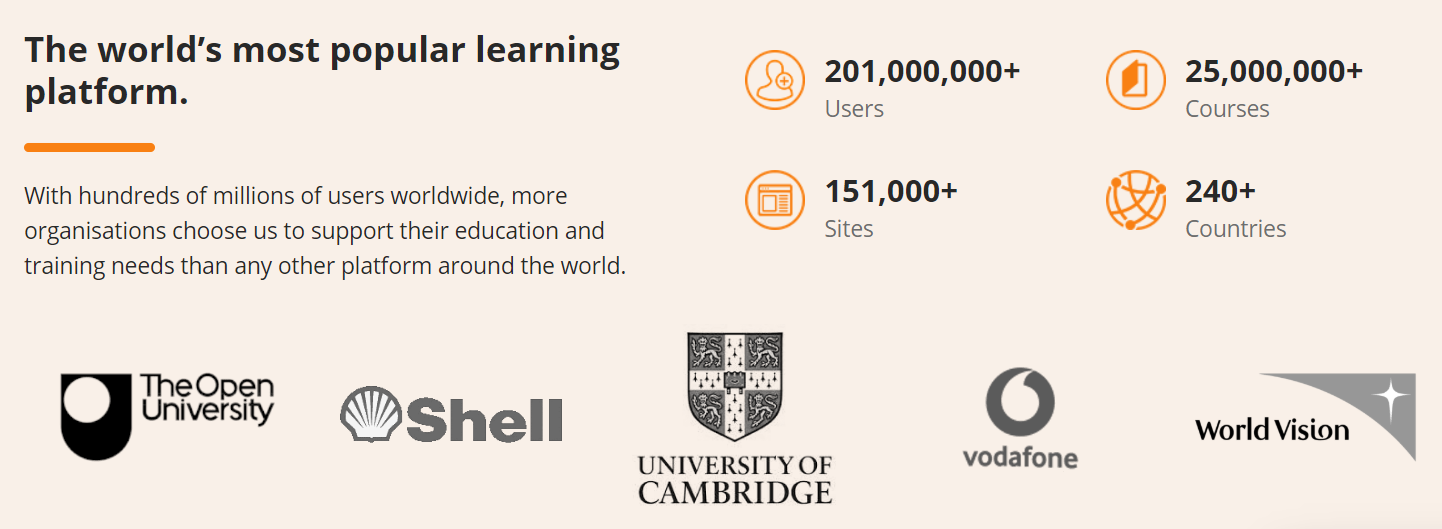Click the Countries globe network icon
Viewport: 1442px width, 529px height.
point(1136,200)
